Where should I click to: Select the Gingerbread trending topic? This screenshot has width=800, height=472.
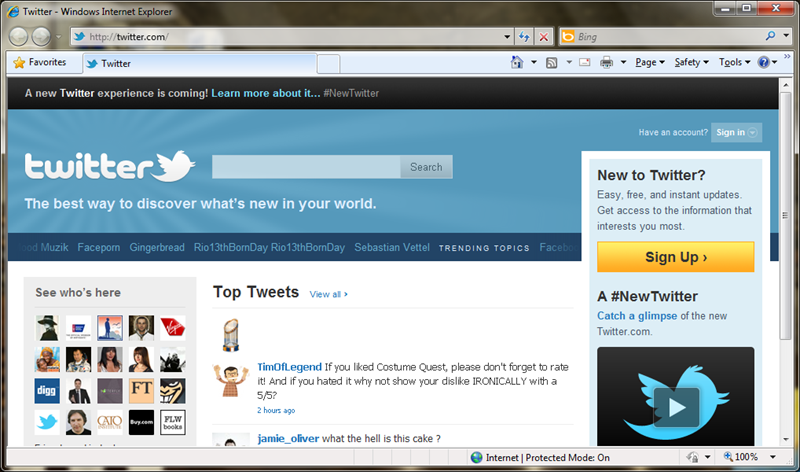pos(157,247)
